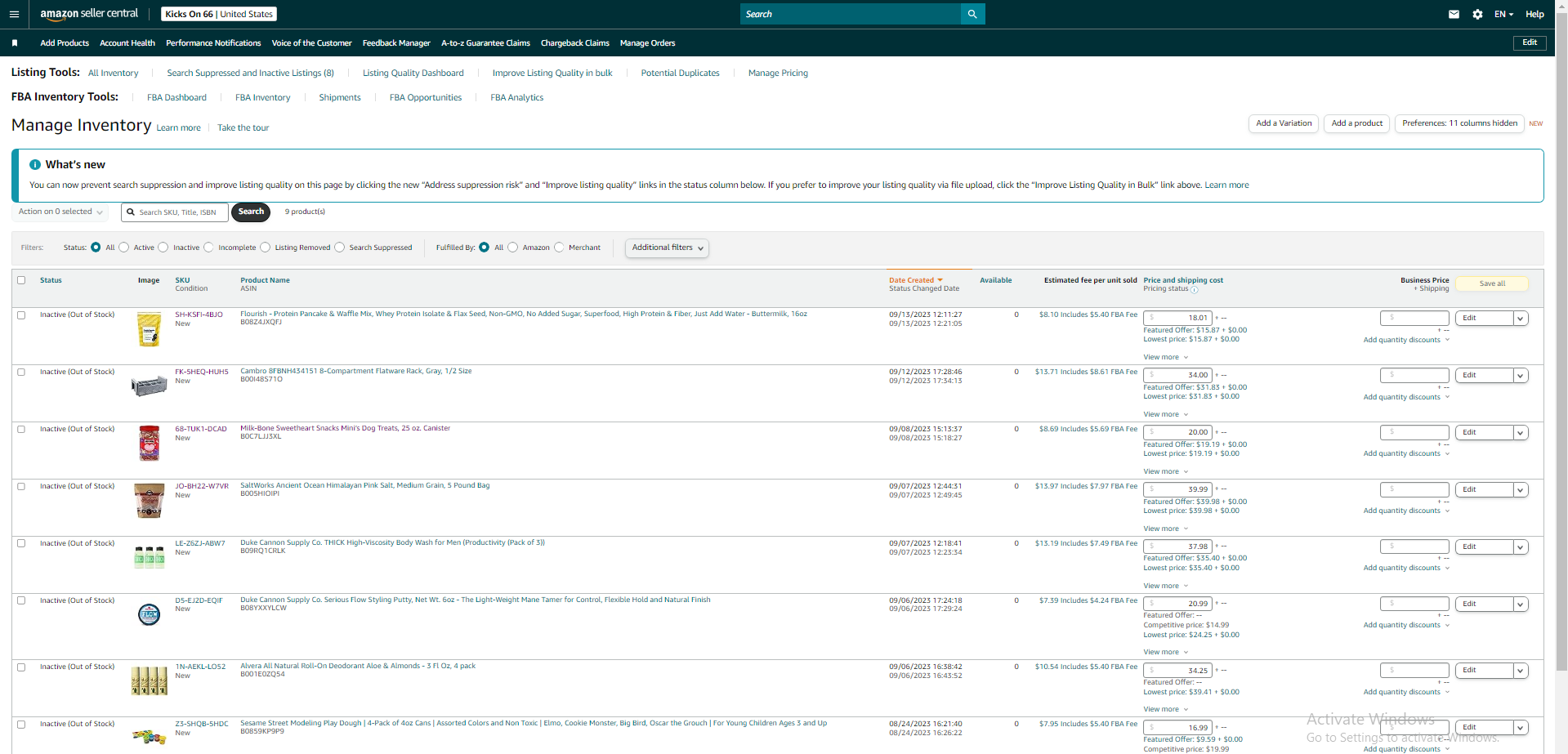1568x754 pixels.
Task: Open the Milk-Bone Dog Treats product image
Action: 149,443
